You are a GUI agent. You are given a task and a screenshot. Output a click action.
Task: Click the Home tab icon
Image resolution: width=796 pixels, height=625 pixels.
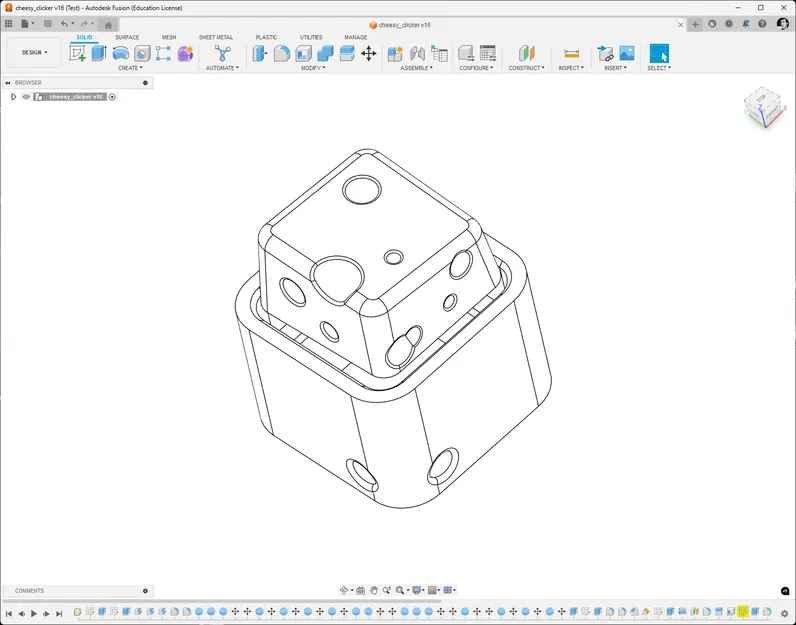tap(108, 25)
